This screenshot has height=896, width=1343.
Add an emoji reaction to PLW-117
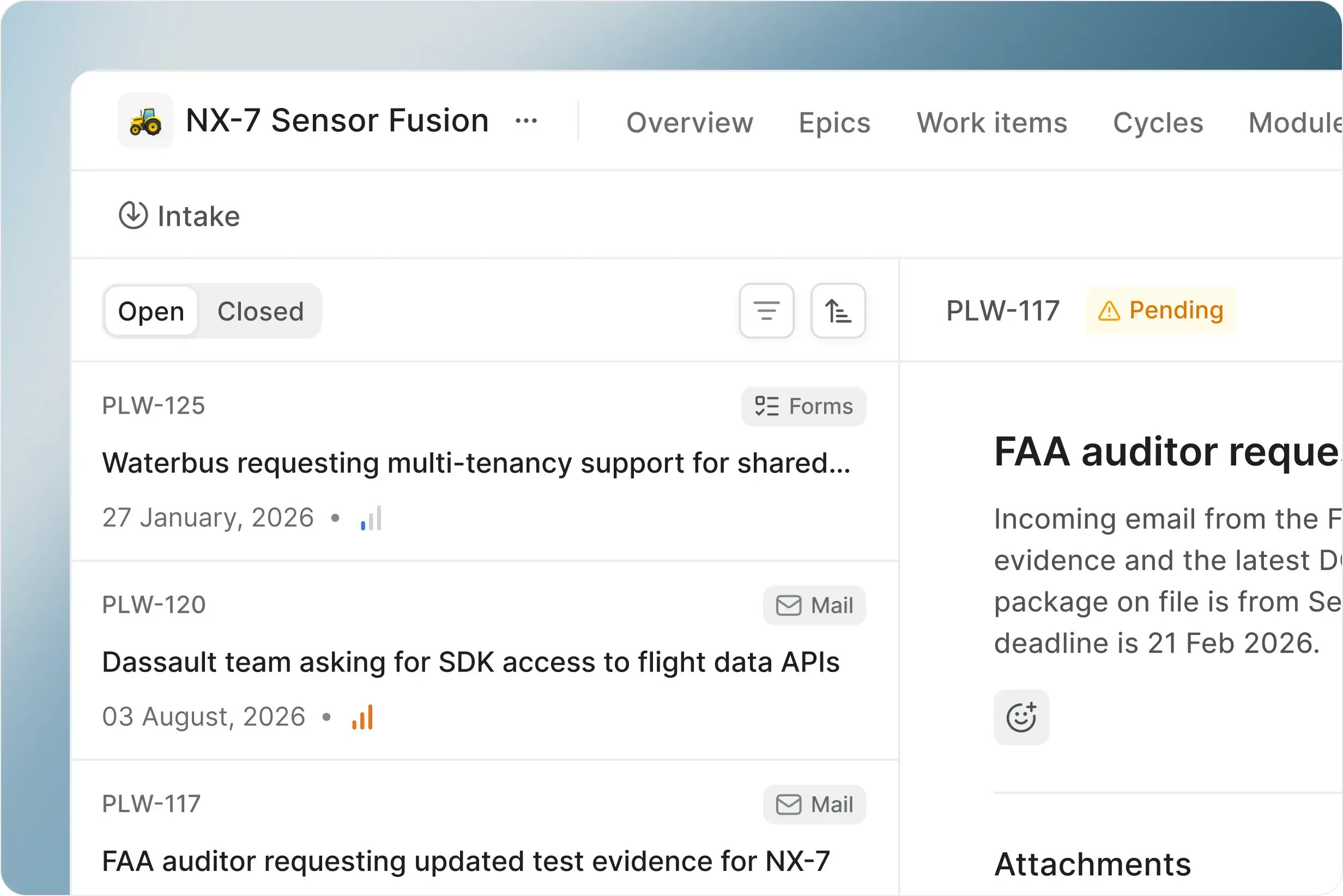1021,717
